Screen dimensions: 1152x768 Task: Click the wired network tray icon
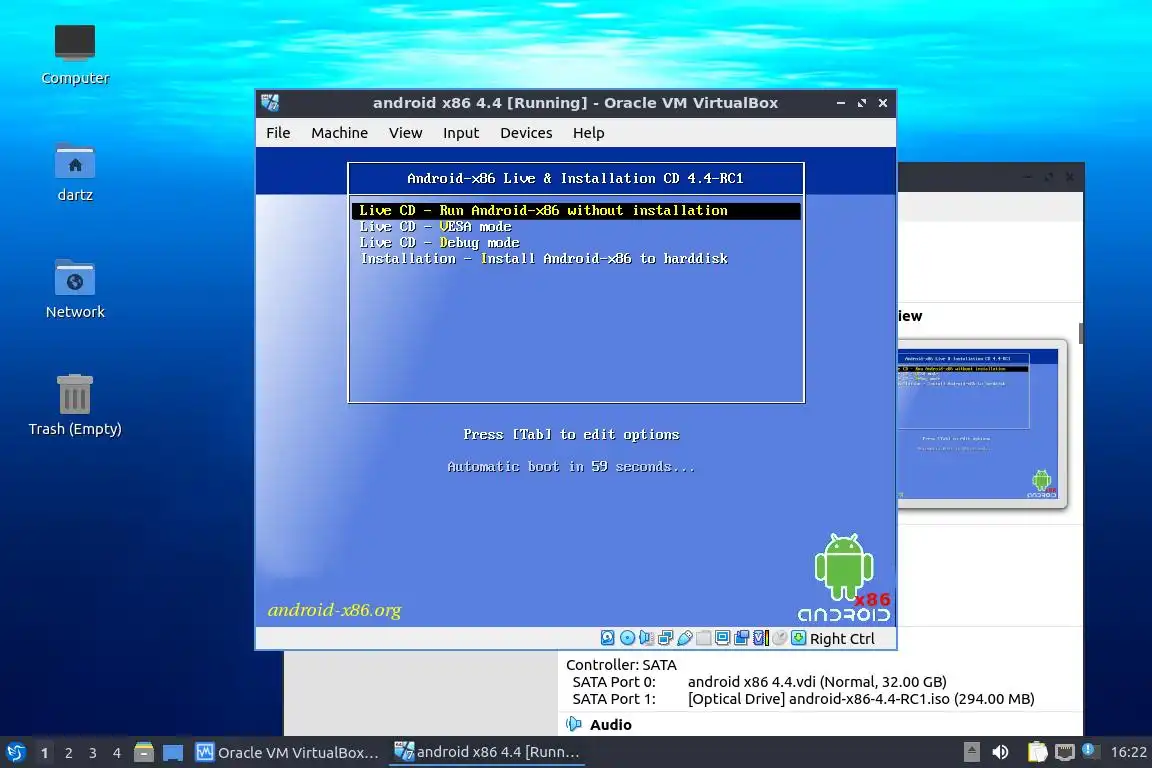[1064, 752]
